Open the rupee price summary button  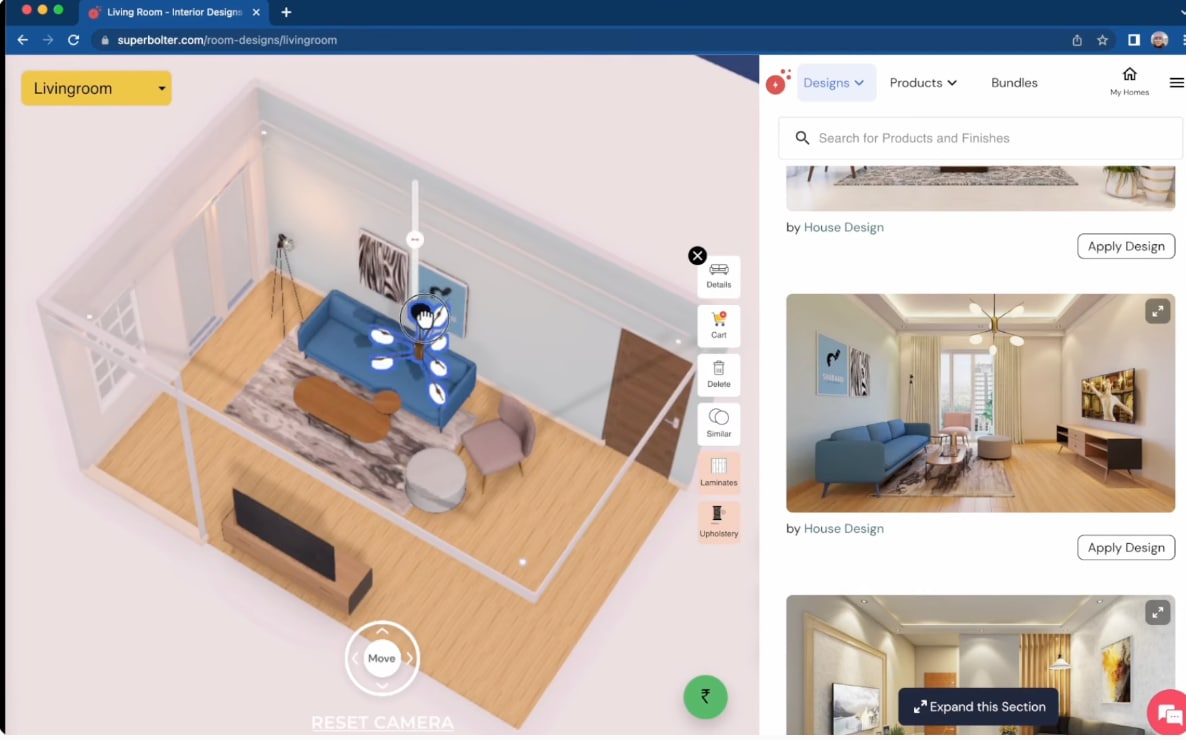click(x=705, y=696)
